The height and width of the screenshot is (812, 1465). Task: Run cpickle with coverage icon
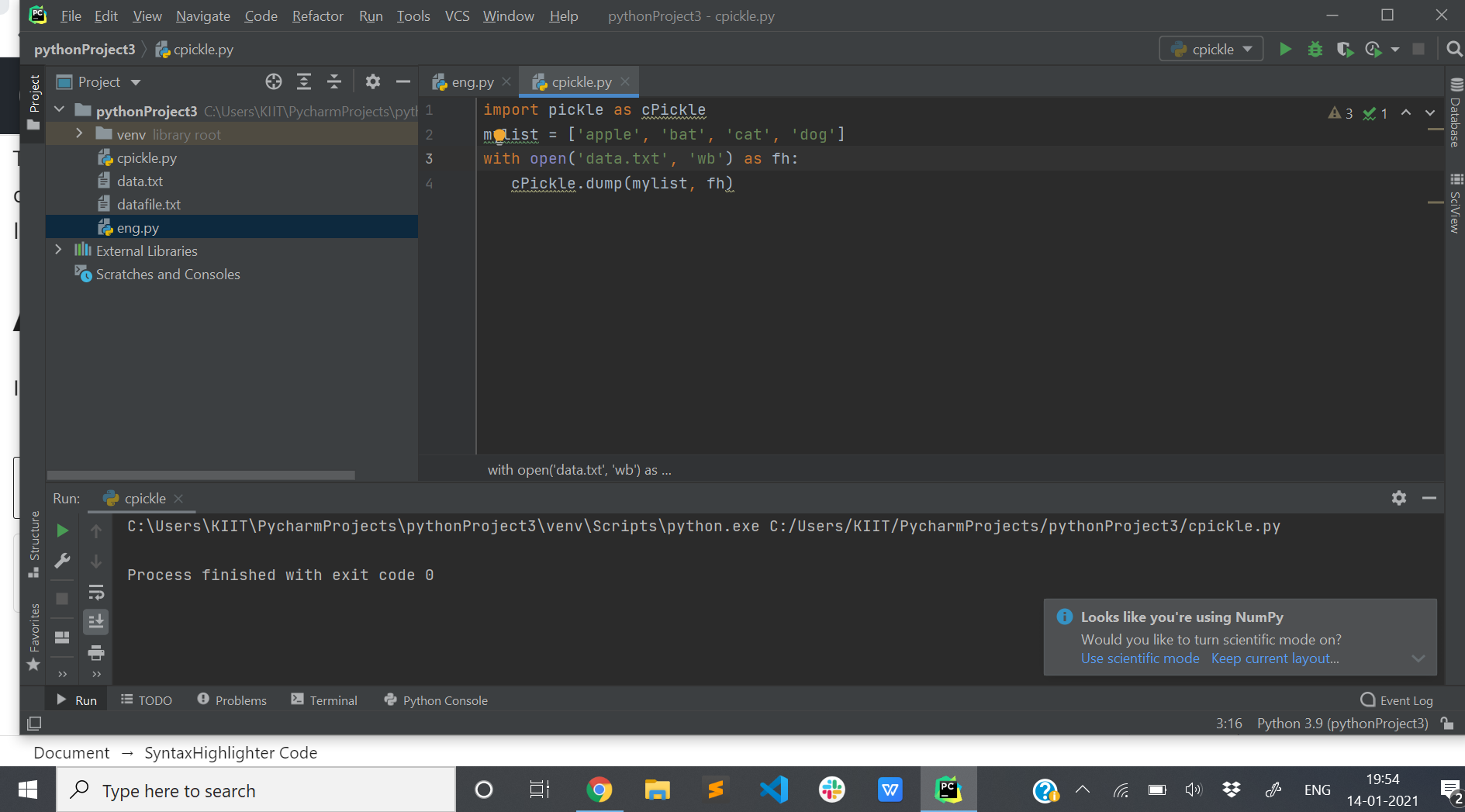[1345, 49]
